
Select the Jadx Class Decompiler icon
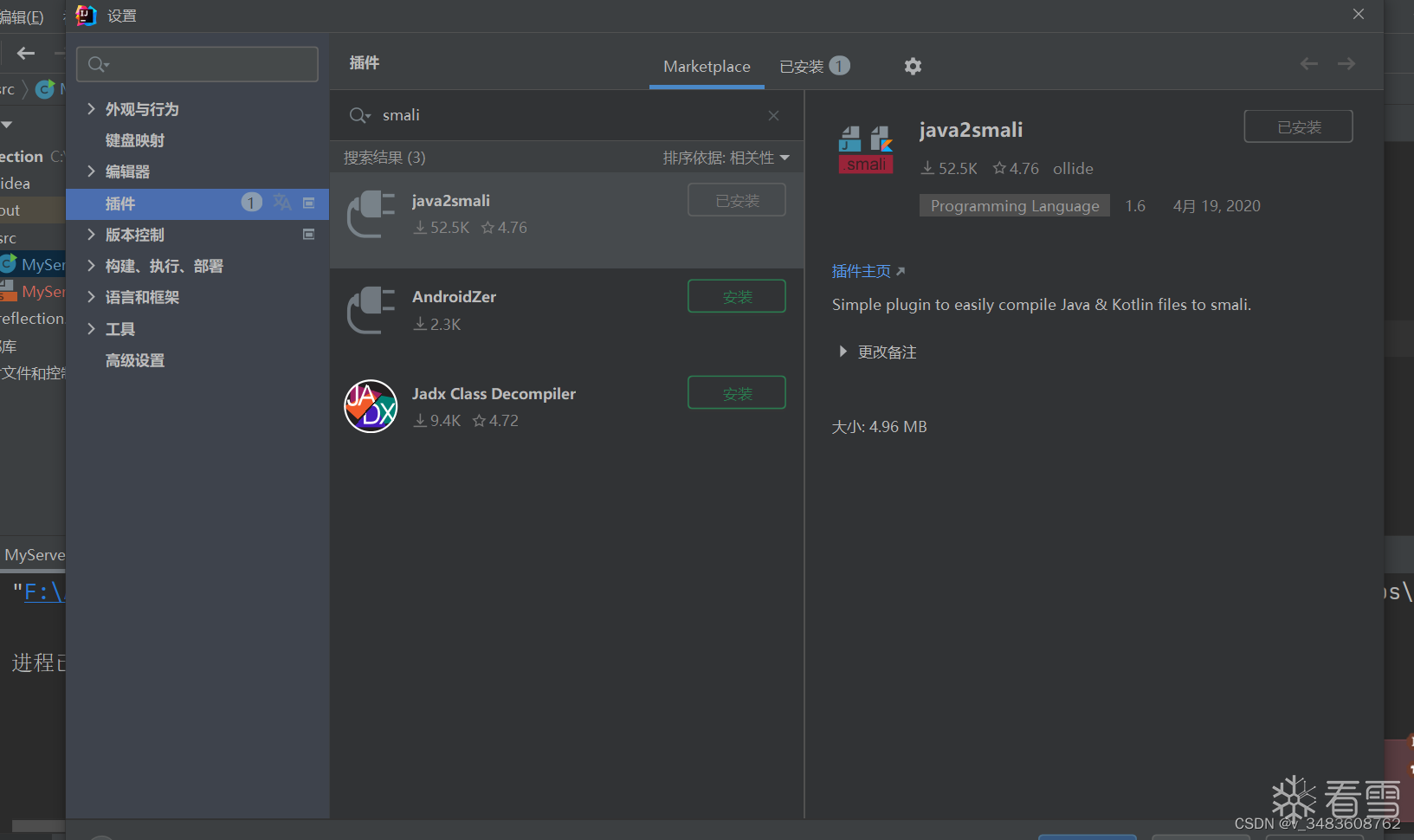(x=371, y=406)
